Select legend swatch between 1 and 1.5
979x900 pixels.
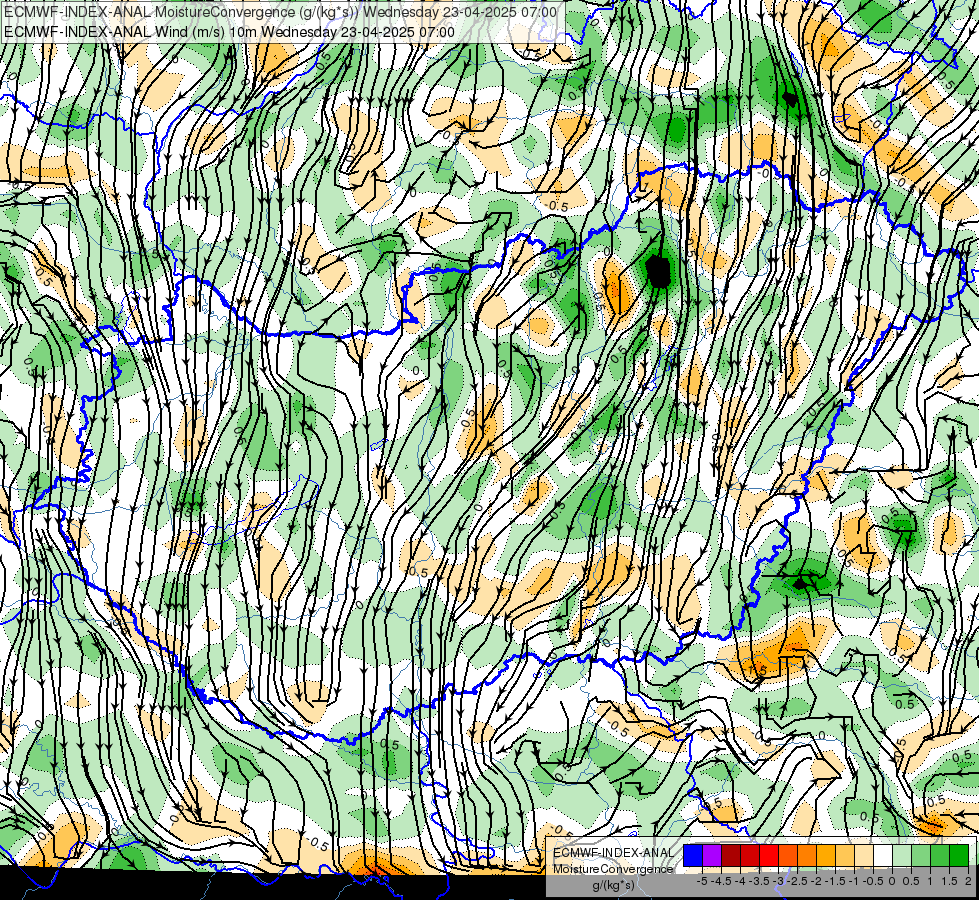[940, 855]
